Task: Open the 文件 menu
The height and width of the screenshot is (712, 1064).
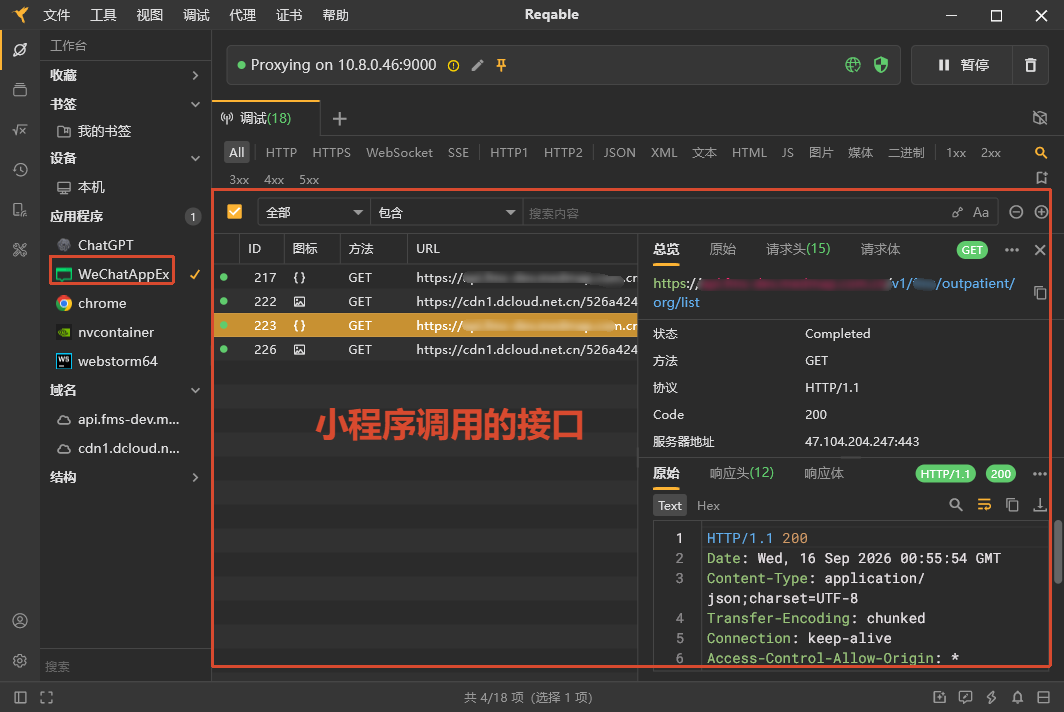Action: (x=56, y=15)
